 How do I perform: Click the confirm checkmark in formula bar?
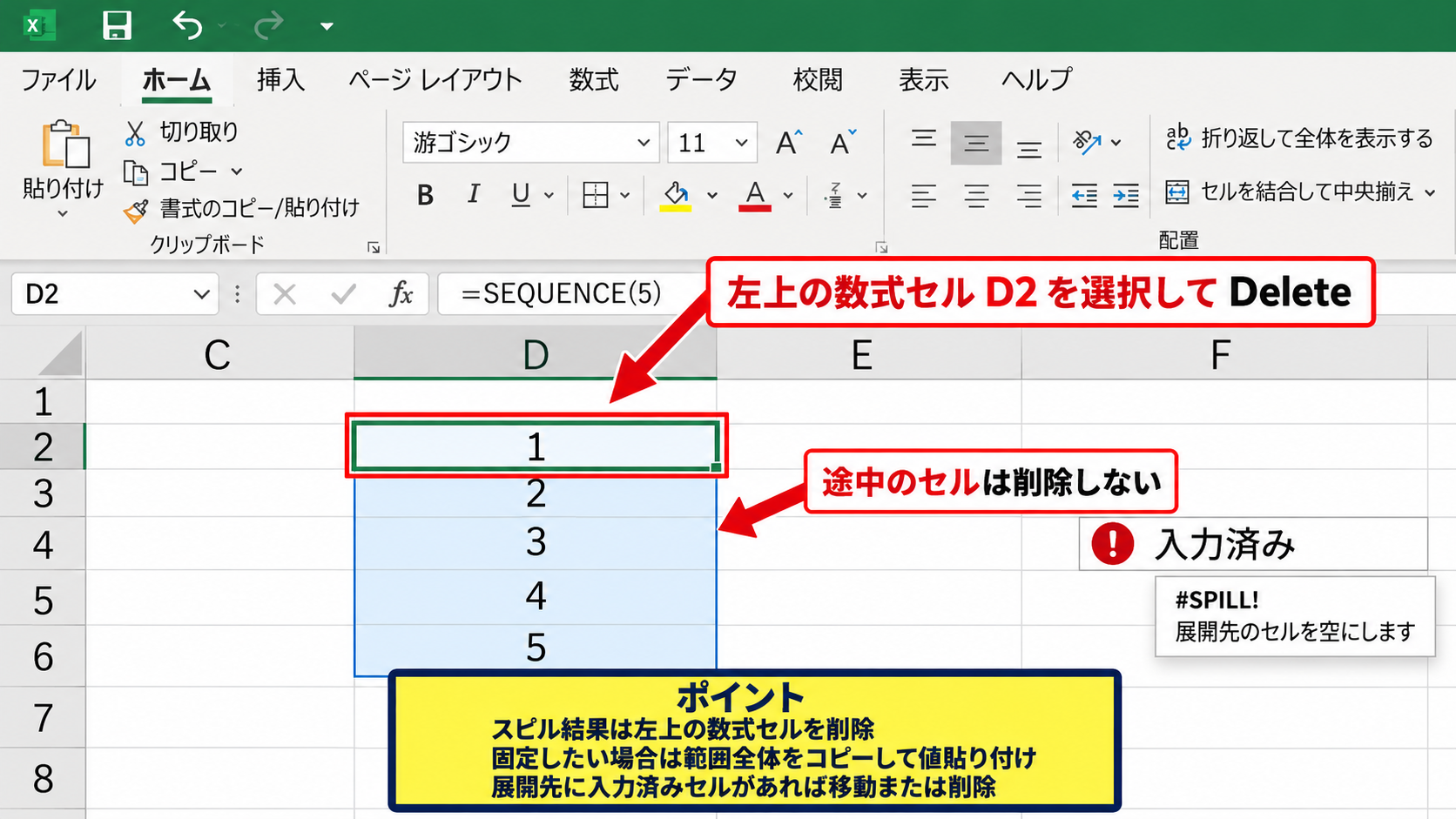pos(344,294)
